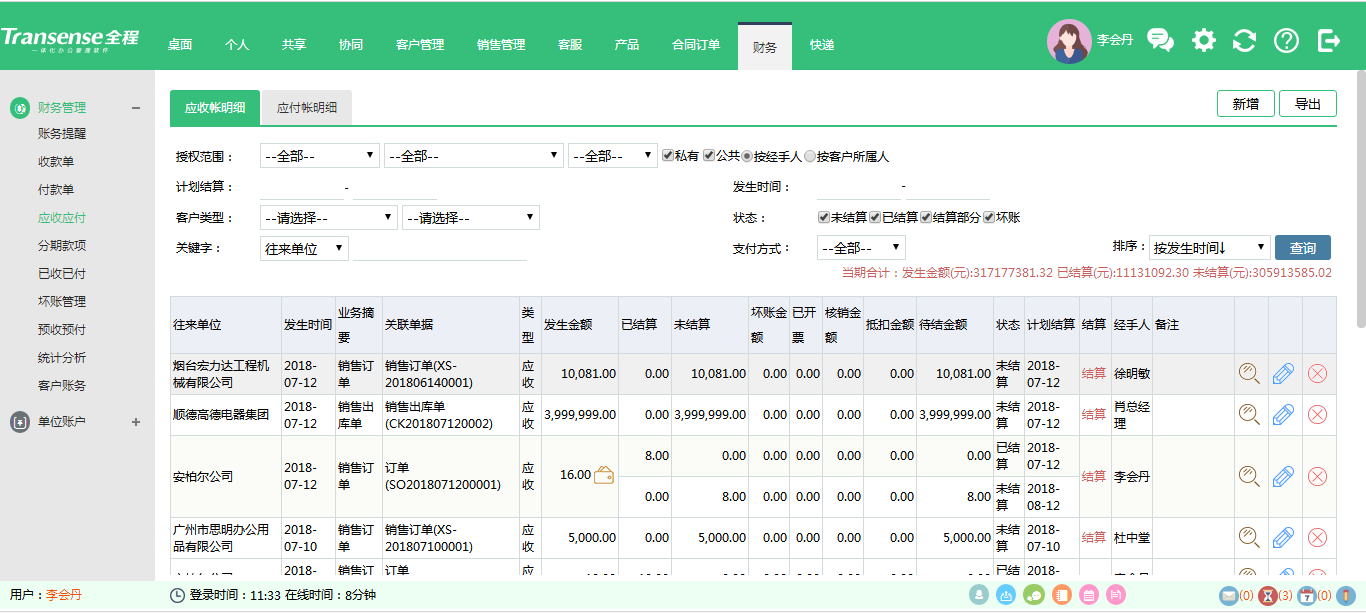This screenshot has height=613, width=1366.
Task: Edit the 广州市思明办公用品 row
Action: [x=1284, y=537]
